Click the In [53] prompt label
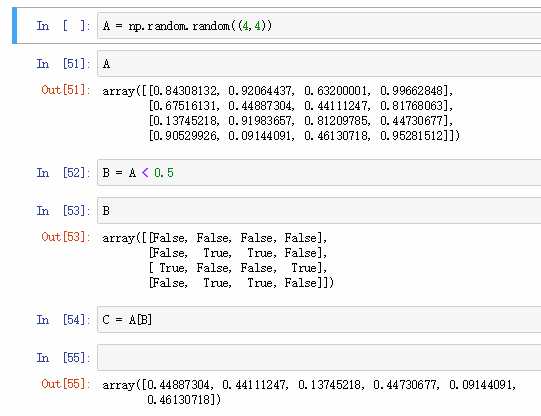541x416 pixels. click(x=63, y=210)
